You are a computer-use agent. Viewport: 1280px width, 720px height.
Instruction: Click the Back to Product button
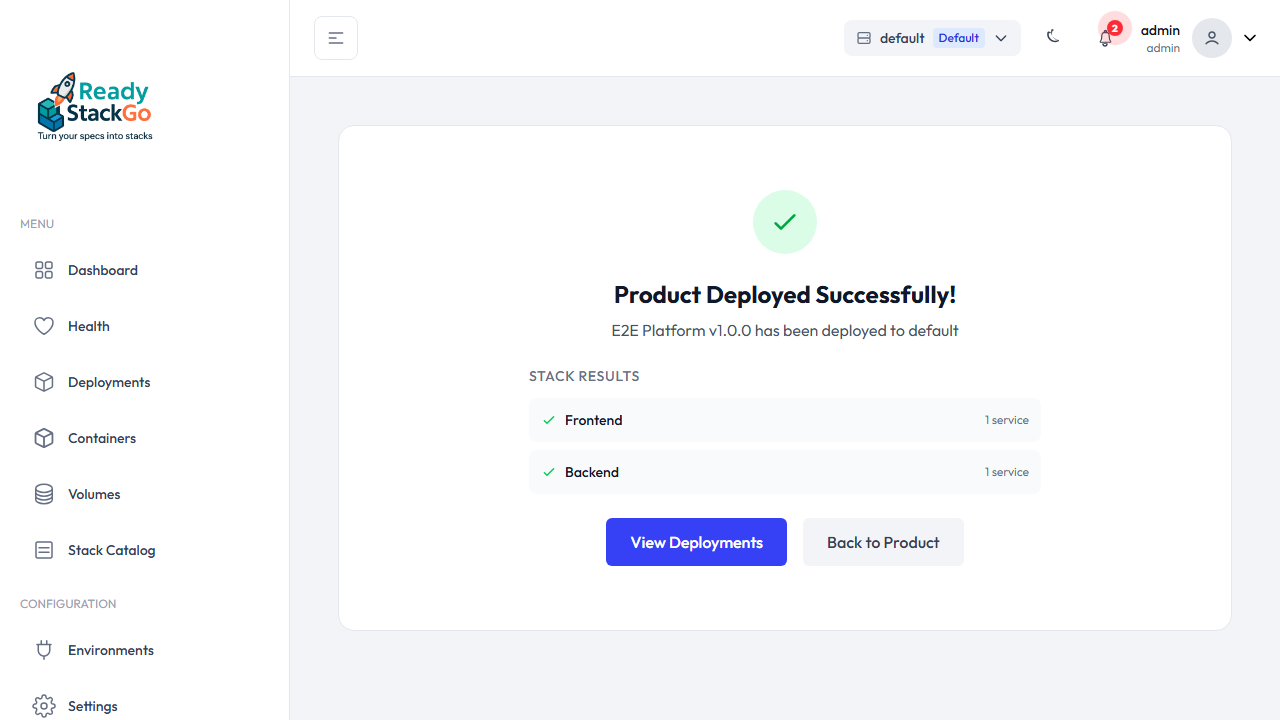pos(883,542)
